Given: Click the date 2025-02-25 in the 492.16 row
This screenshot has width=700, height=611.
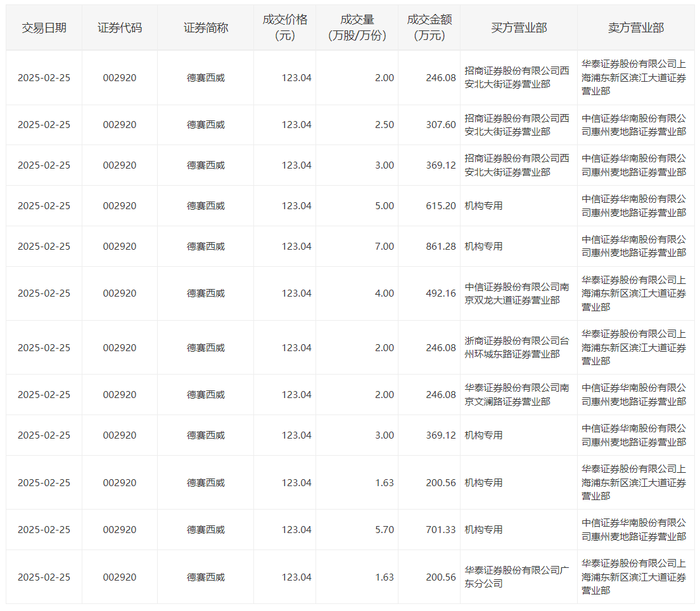Looking at the screenshot, I should (x=44, y=293).
